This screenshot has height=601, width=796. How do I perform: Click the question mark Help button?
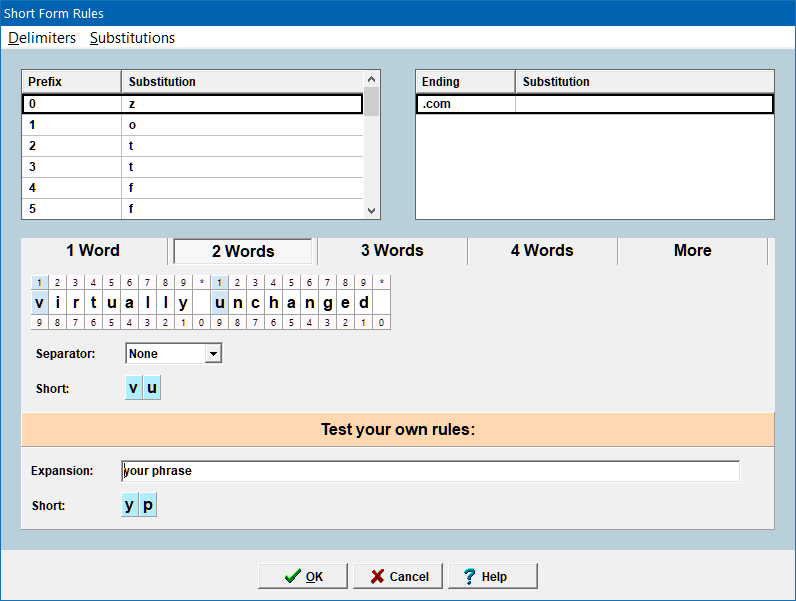click(x=492, y=576)
